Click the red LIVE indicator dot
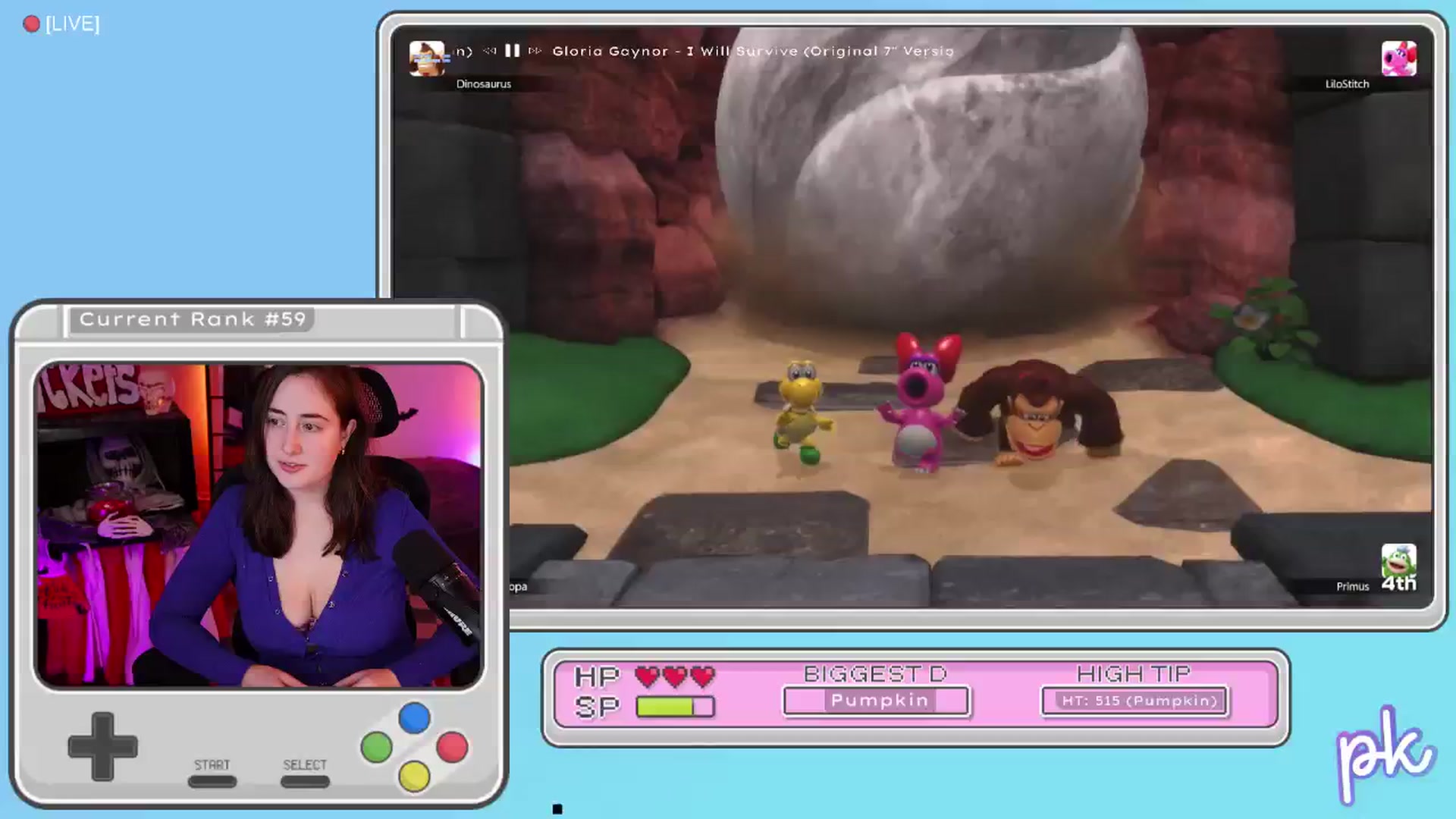 [x=31, y=24]
